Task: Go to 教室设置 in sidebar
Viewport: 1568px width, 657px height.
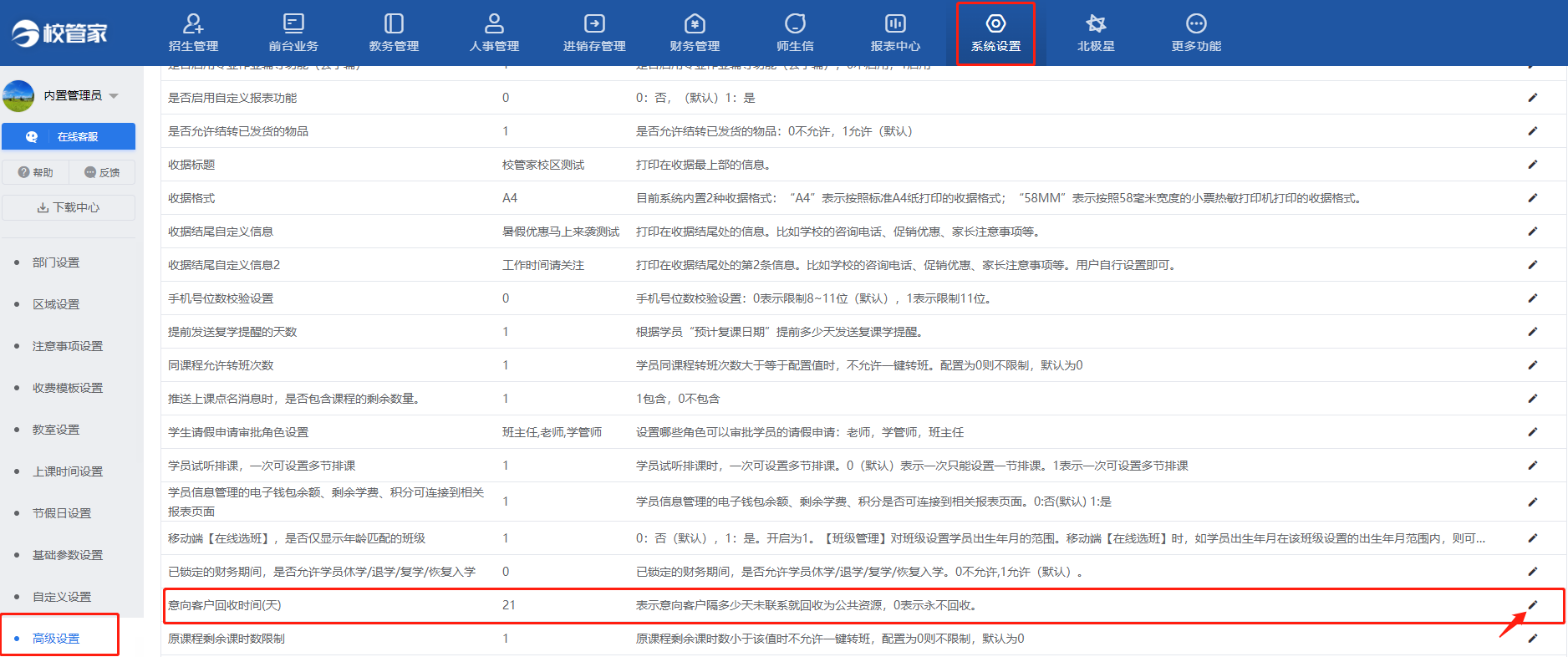Action: click(x=56, y=430)
